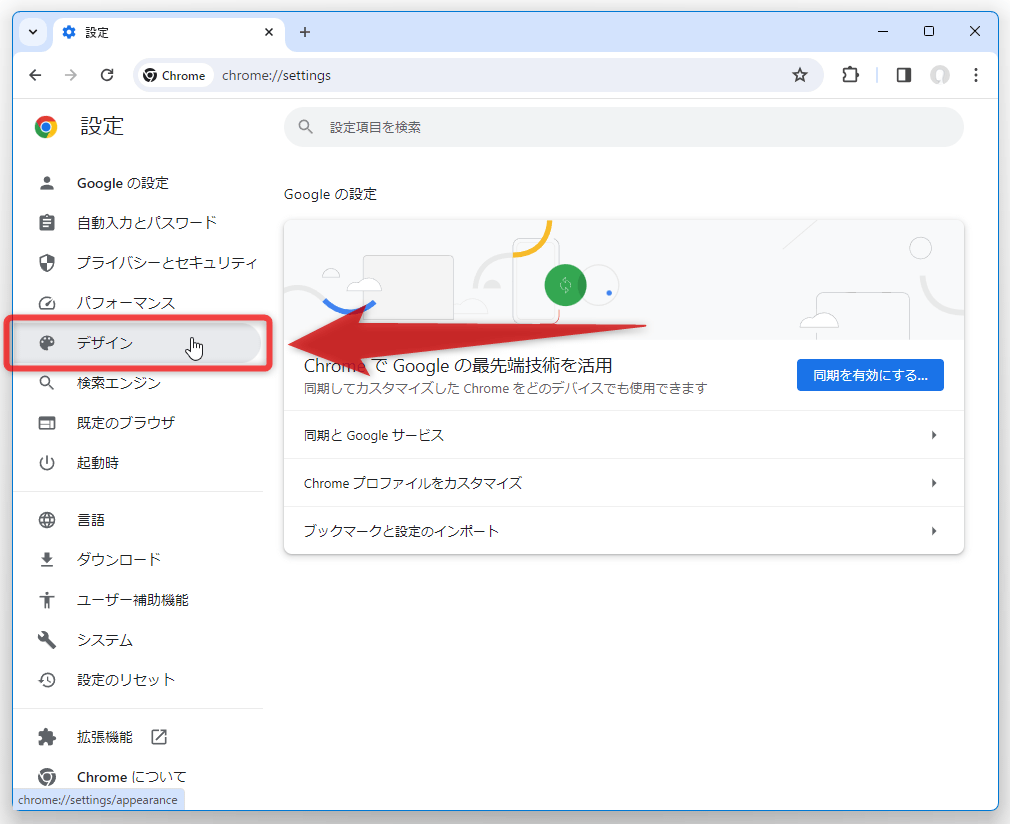Click the wrench icon for システム
Viewport: 1010px width, 824px height.
[47, 640]
